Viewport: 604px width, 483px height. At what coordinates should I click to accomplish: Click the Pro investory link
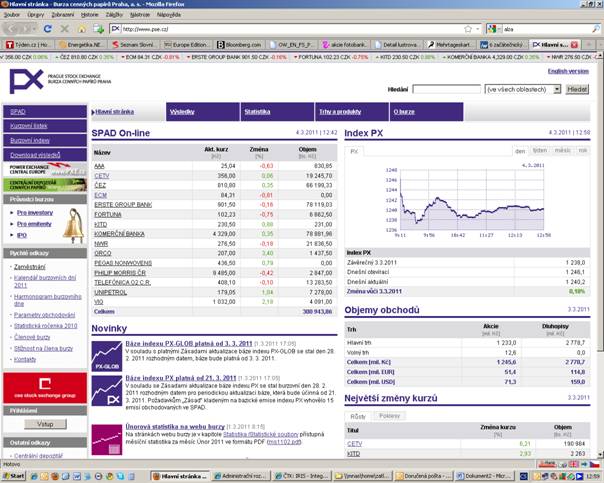click(35, 213)
